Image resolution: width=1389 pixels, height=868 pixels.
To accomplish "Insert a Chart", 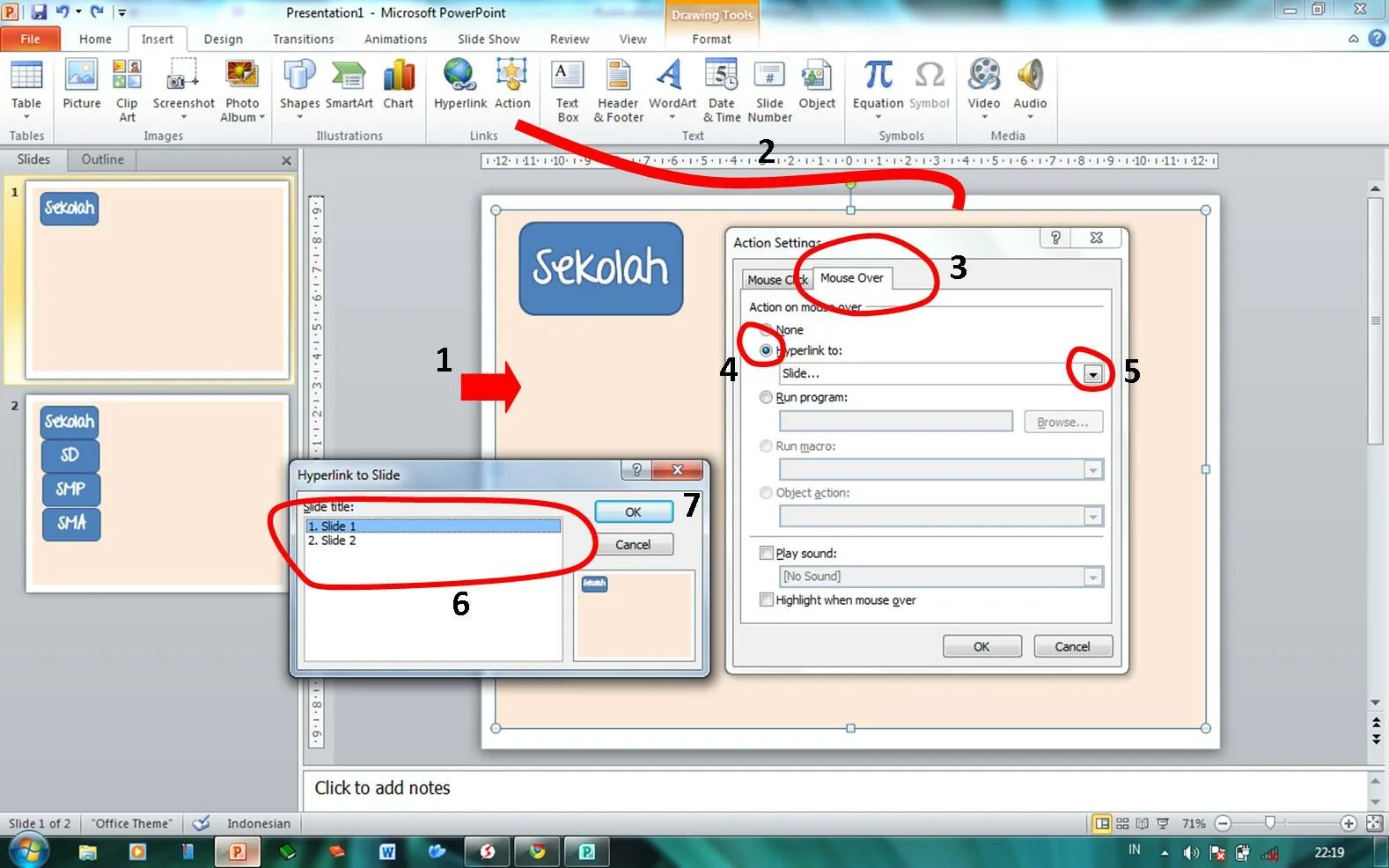I will click(399, 85).
